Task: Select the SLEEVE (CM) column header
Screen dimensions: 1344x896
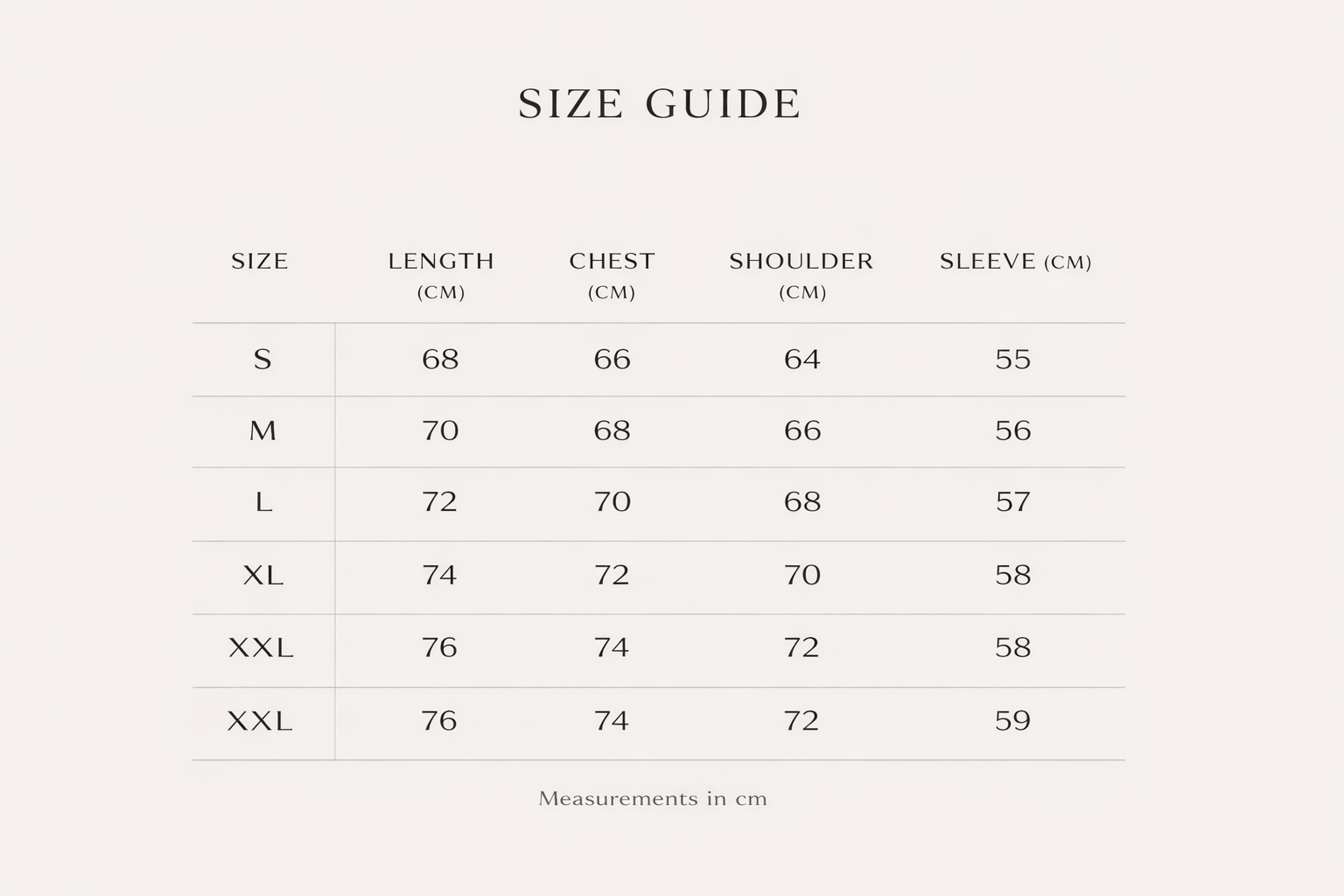Action: pos(1015,262)
